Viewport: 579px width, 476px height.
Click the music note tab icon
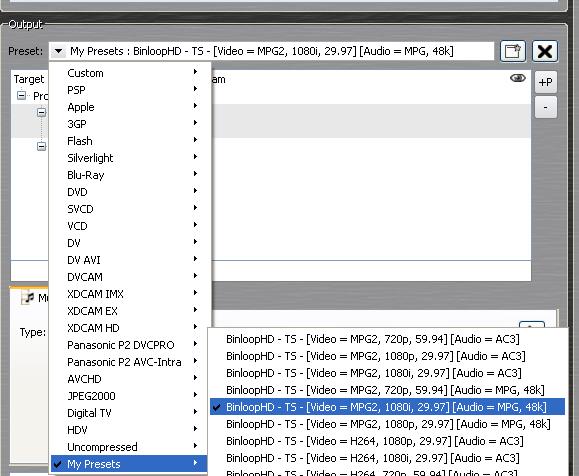[28, 297]
